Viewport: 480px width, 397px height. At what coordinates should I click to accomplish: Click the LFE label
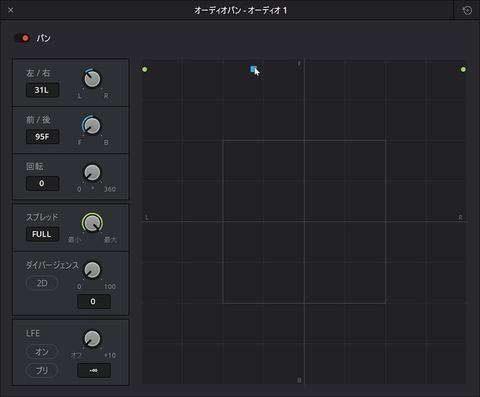click(33, 333)
